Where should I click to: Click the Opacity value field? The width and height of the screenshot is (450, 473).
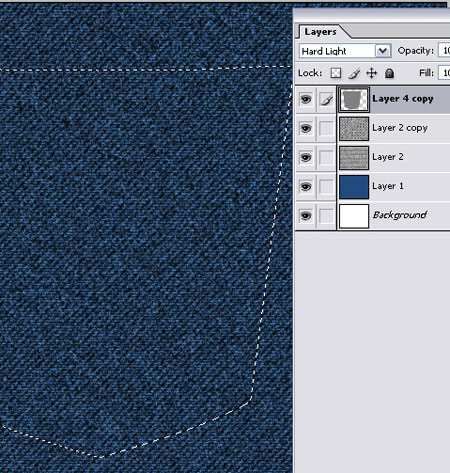click(444, 51)
